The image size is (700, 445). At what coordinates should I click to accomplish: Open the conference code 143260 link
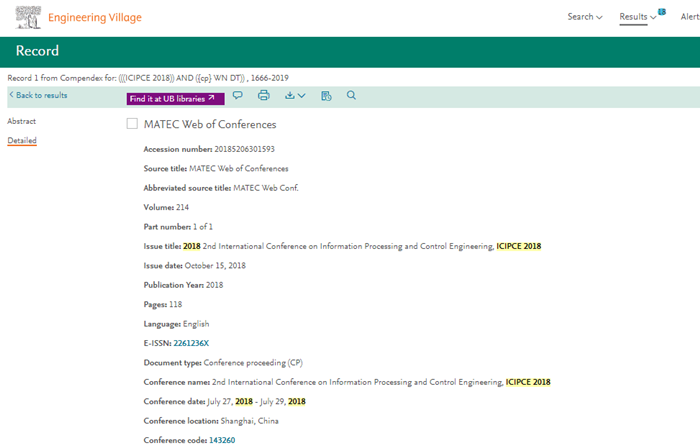pos(222,440)
